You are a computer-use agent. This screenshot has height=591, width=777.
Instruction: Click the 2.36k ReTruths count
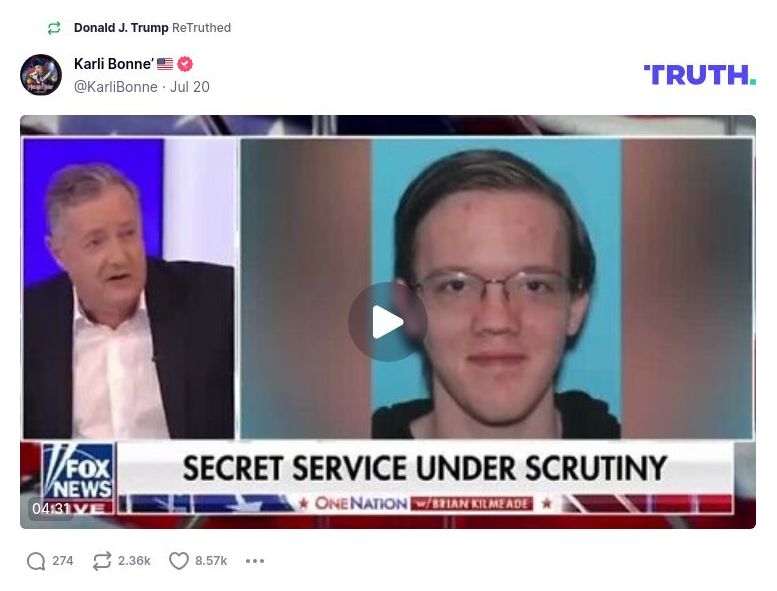tap(134, 561)
